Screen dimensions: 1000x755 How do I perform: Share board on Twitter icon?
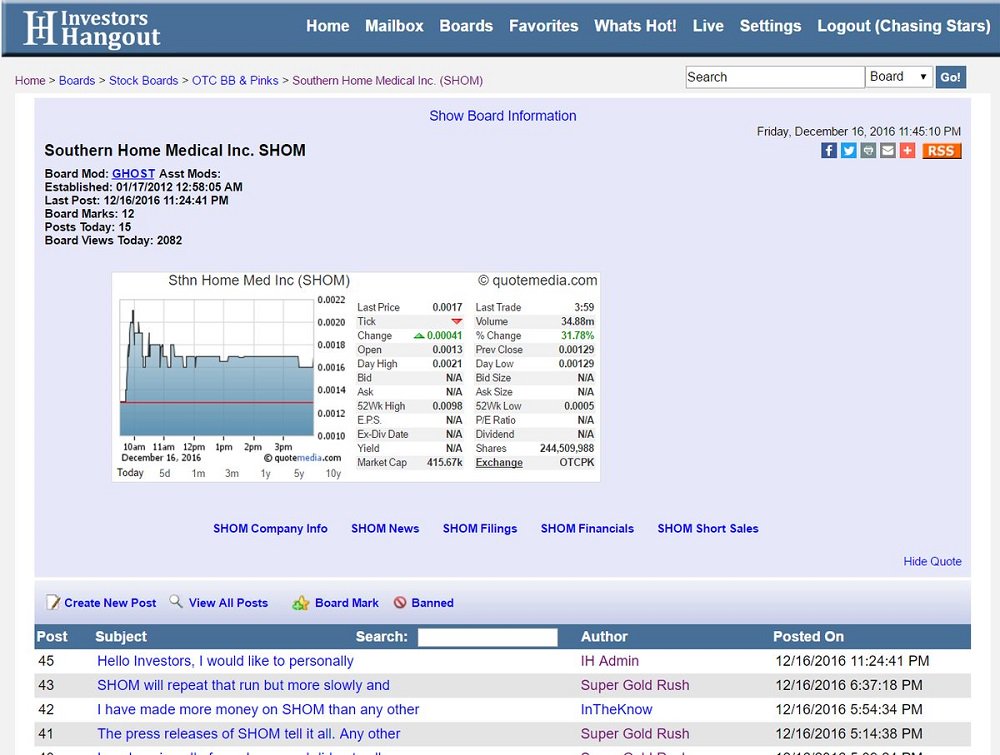[848, 150]
